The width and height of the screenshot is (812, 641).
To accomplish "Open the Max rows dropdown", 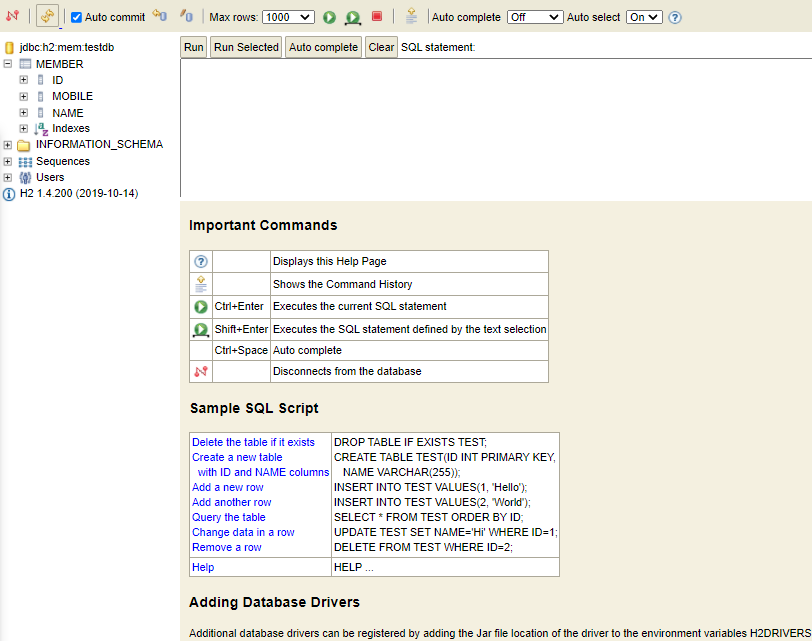I will click(x=288, y=17).
